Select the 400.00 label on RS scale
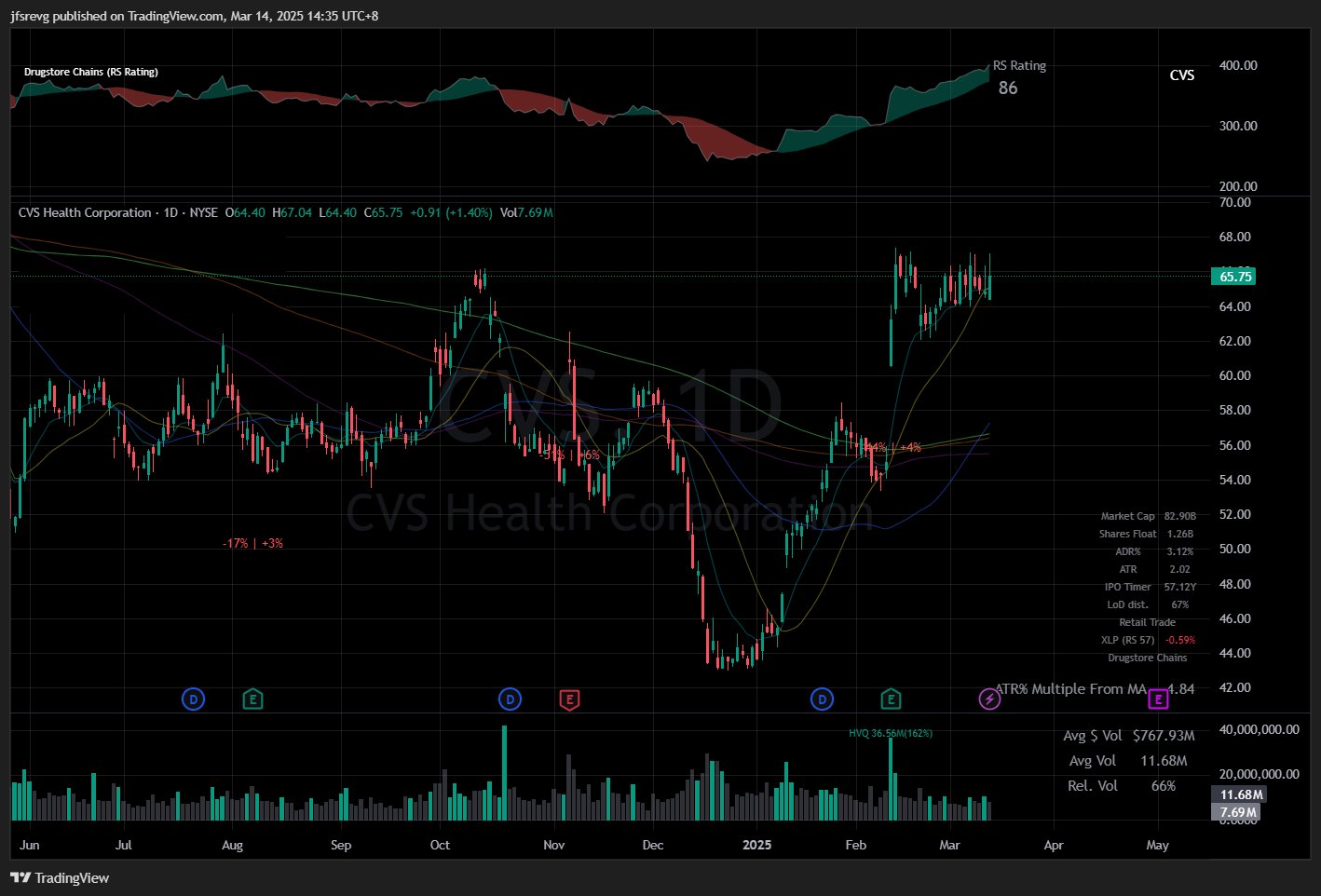Screen dimensions: 1321x896 [x=1238, y=65]
